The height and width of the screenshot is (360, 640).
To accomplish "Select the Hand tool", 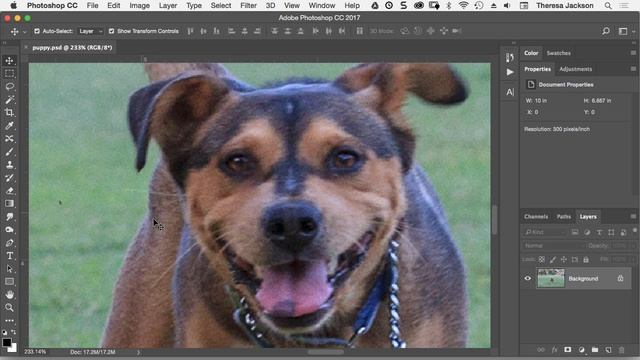I will (x=9, y=295).
